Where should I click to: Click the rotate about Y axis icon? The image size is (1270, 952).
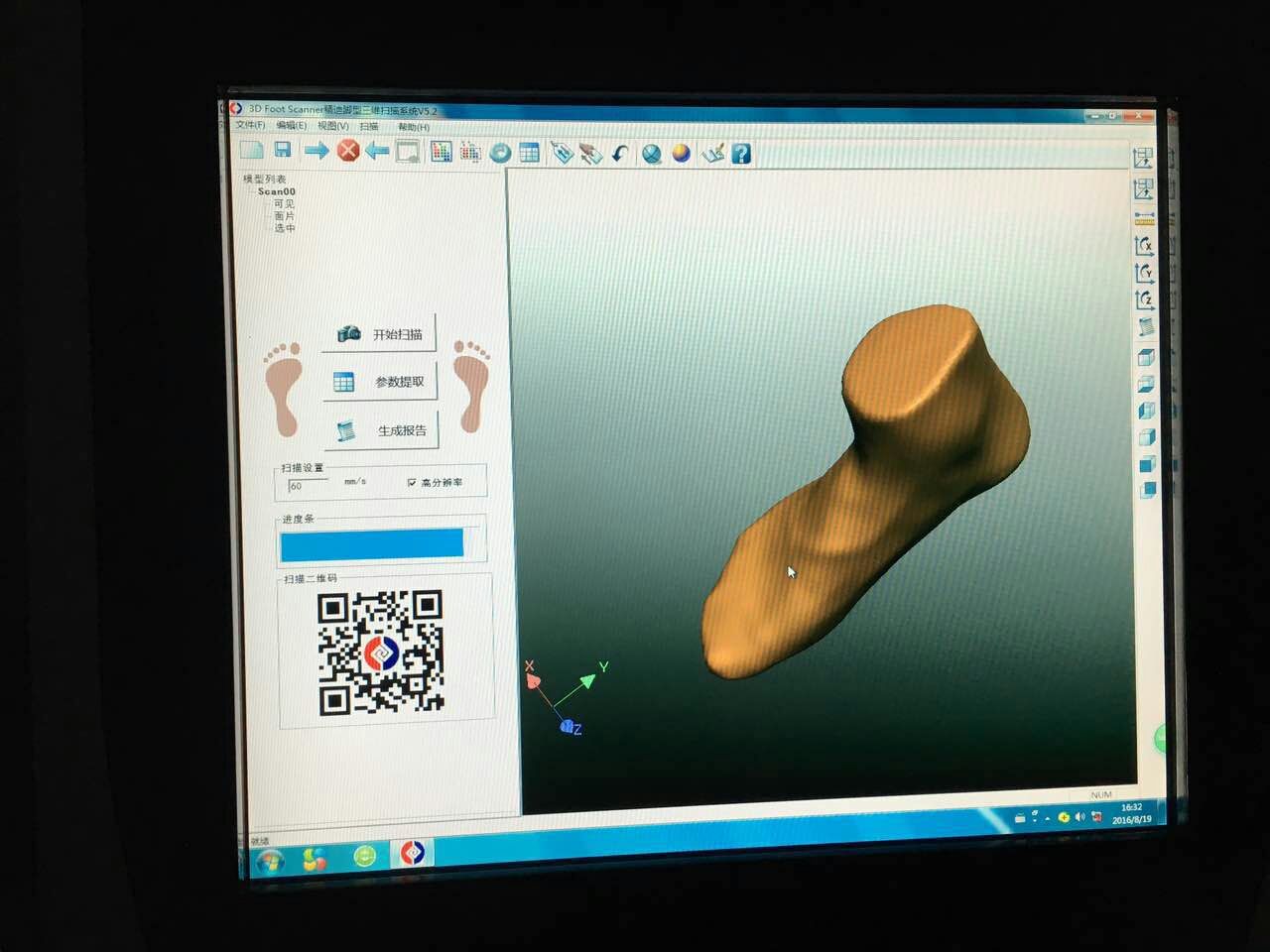tap(1144, 272)
